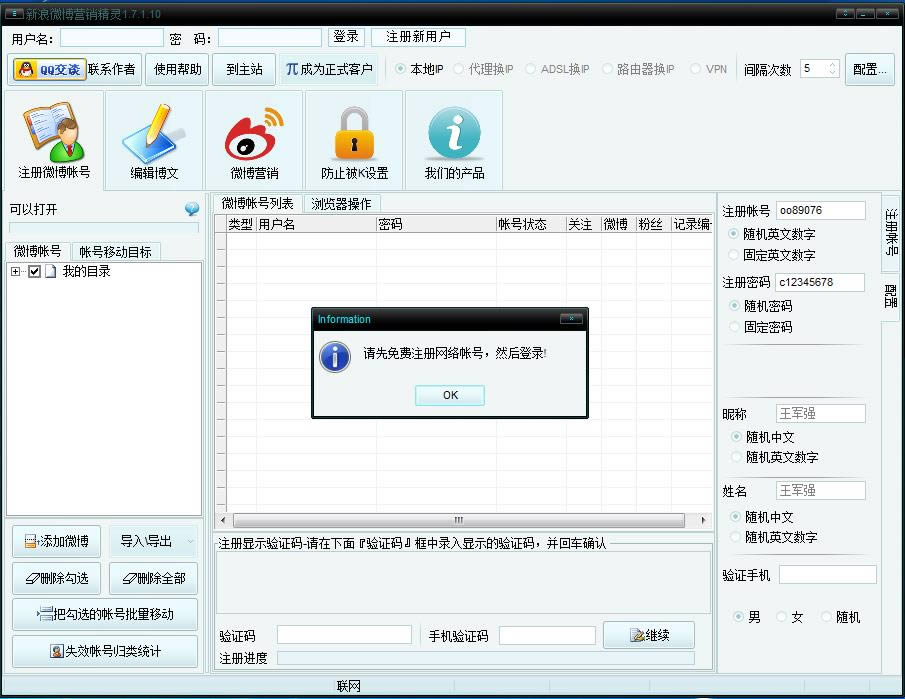Click 成为正式客户 button
Viewport: 905px width, 699px height.
329,69
